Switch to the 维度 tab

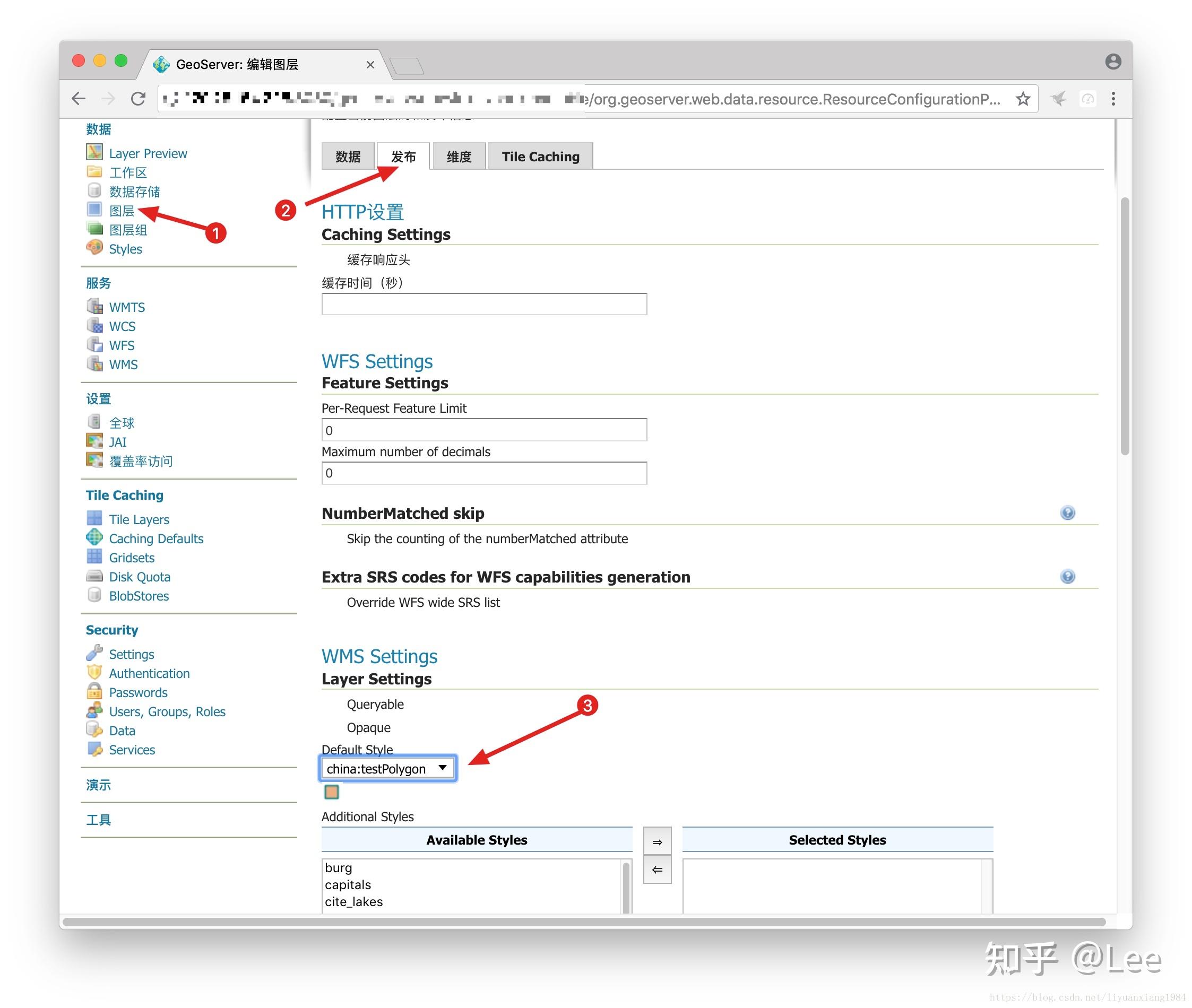coord(459,157)
